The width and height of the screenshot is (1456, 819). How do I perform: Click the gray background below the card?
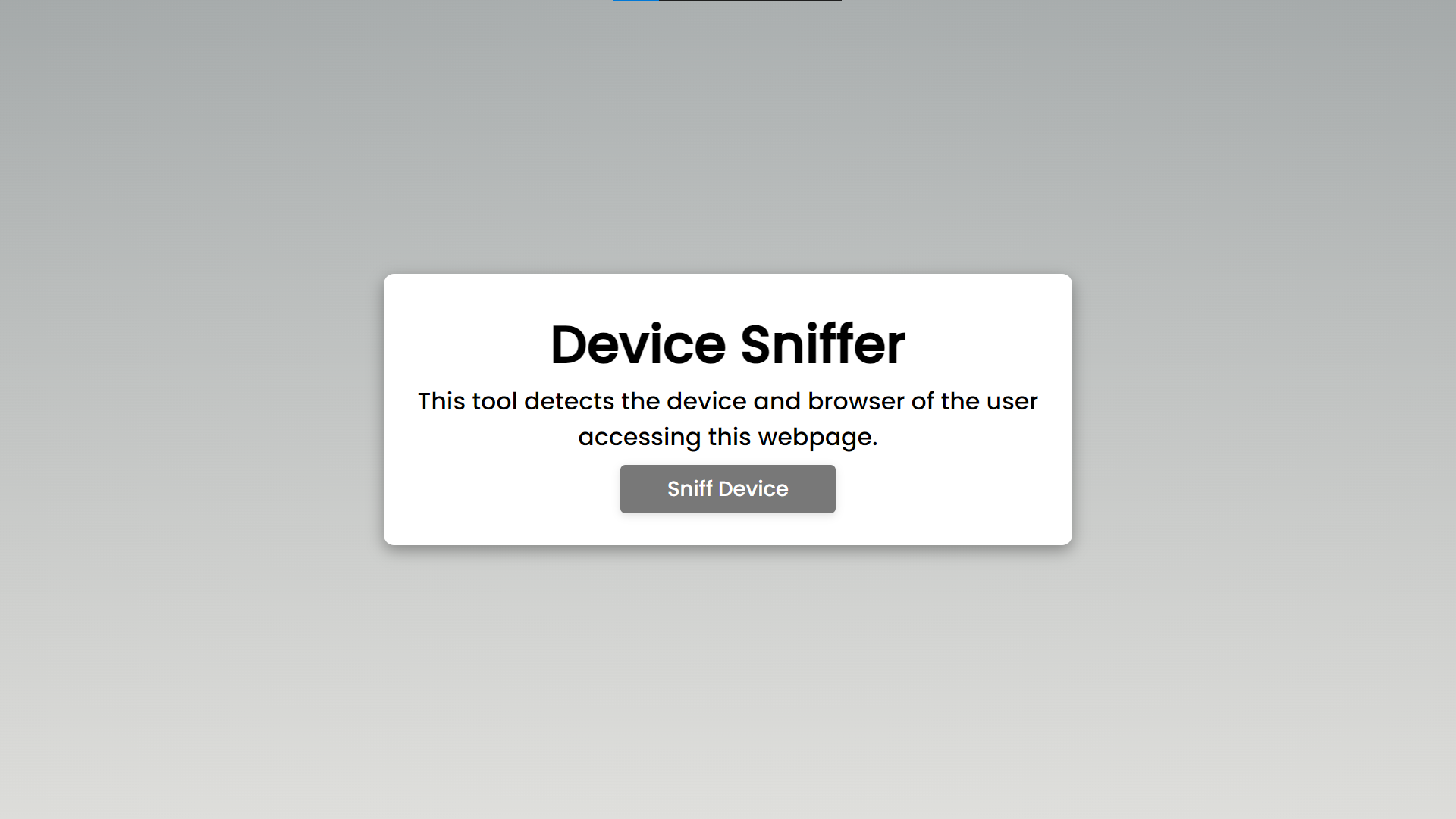(728, 682)
